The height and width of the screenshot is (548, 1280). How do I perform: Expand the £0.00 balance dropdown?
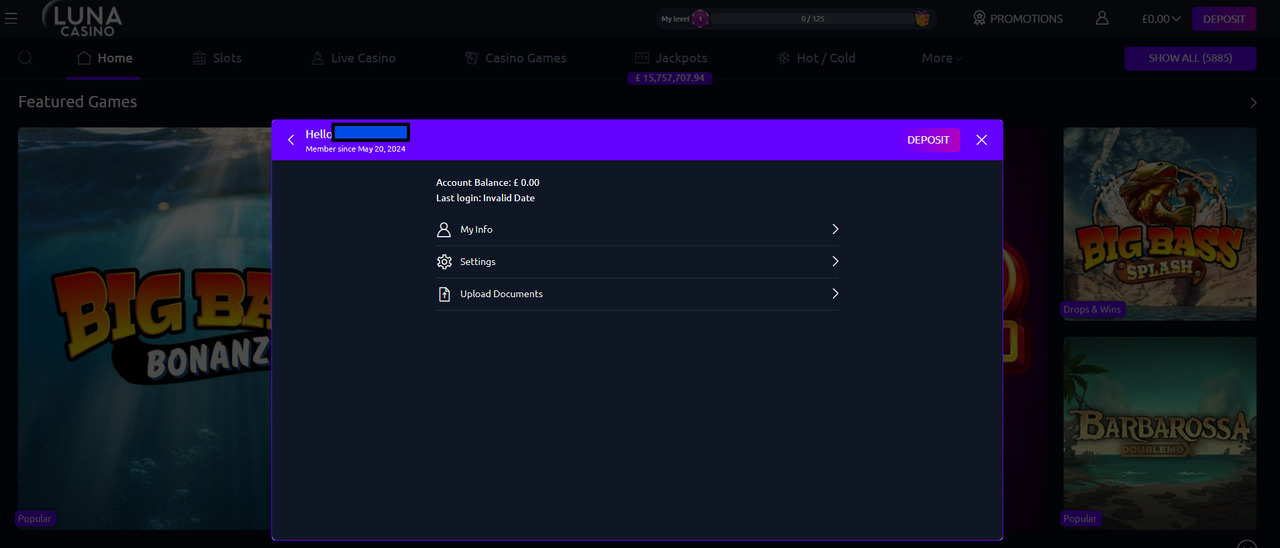[x=1161, y=18]
